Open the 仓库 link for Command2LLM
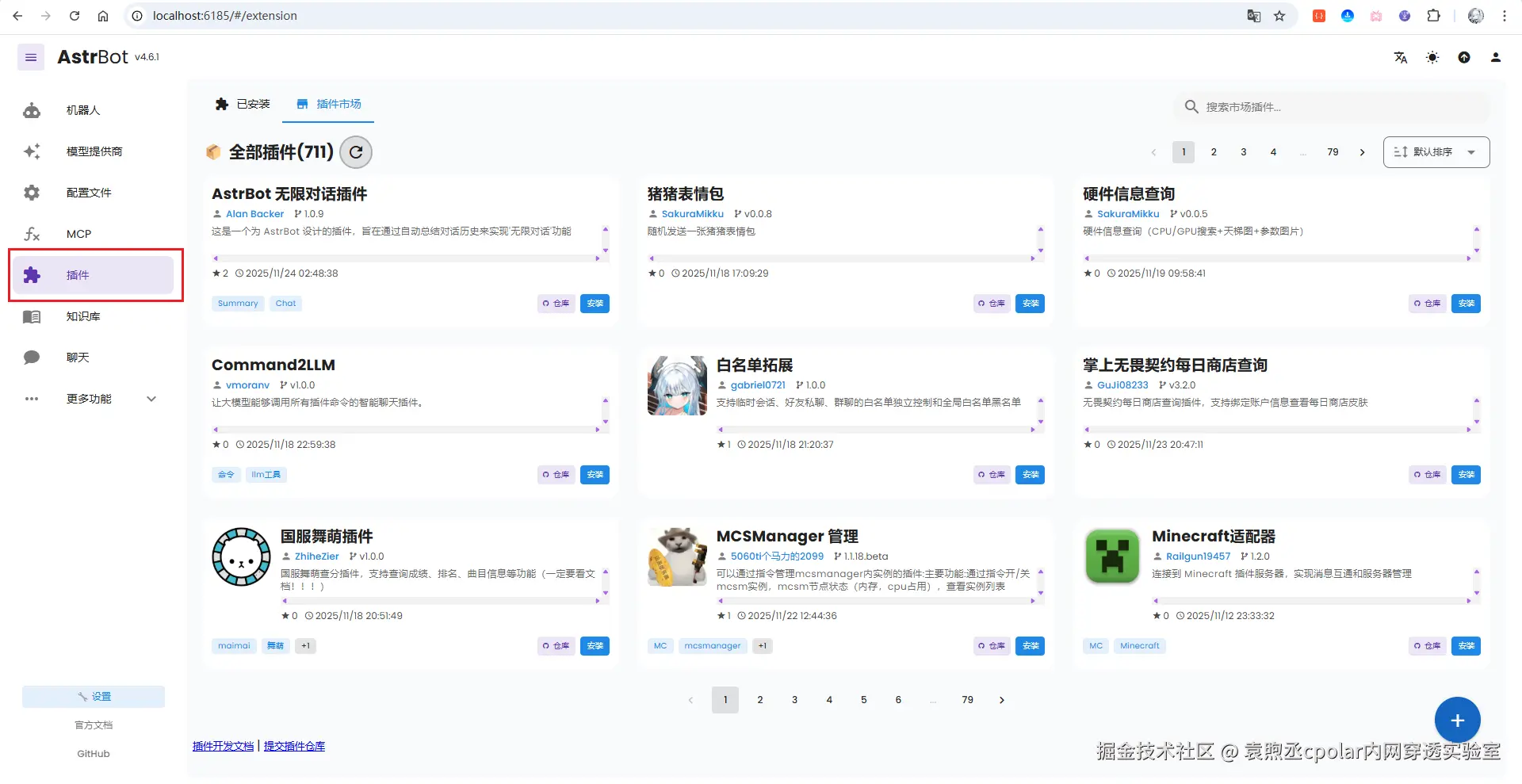This screenshot has width=1522, height=784. coord(556,475)
